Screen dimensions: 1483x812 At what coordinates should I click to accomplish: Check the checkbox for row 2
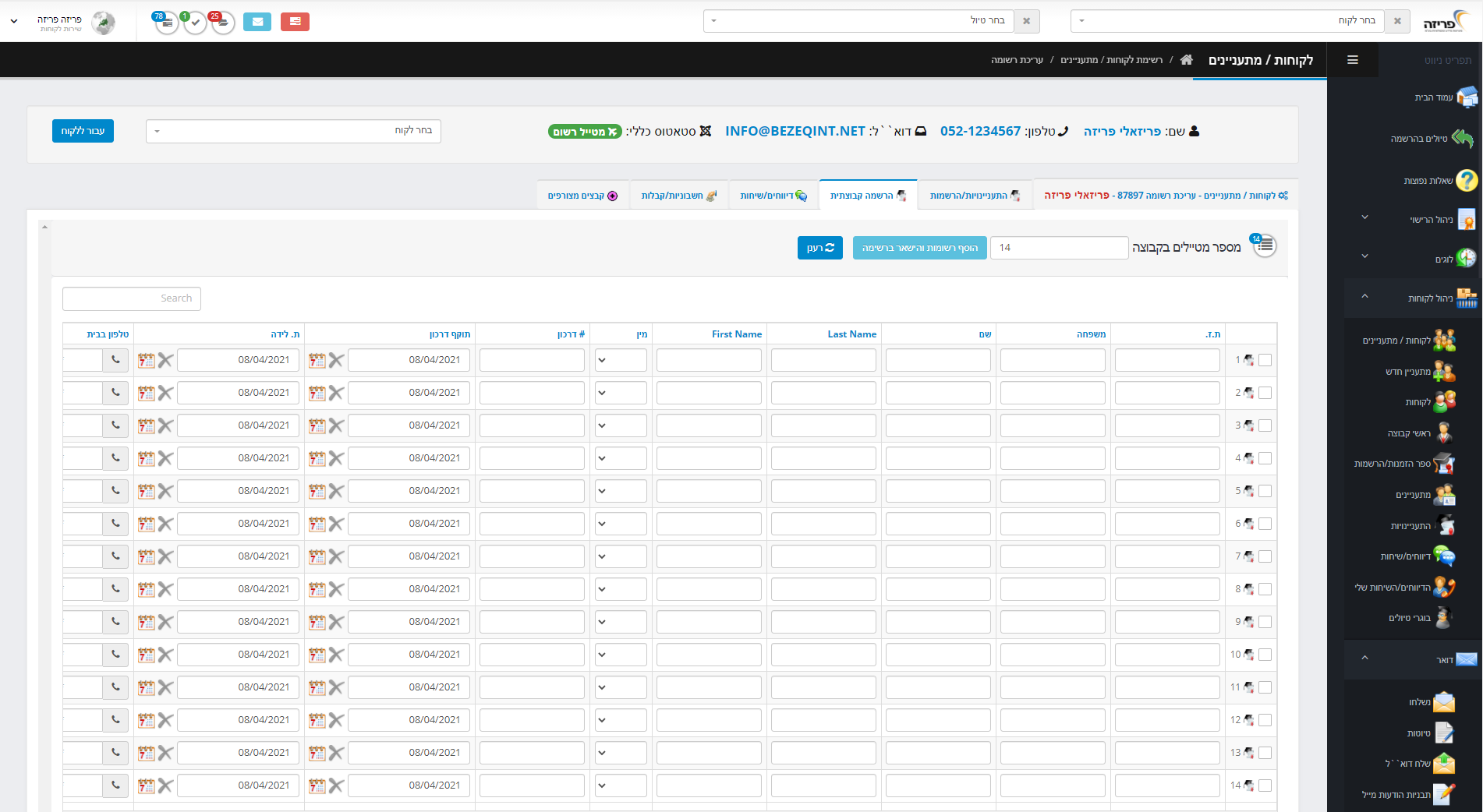coord(1265,393)
